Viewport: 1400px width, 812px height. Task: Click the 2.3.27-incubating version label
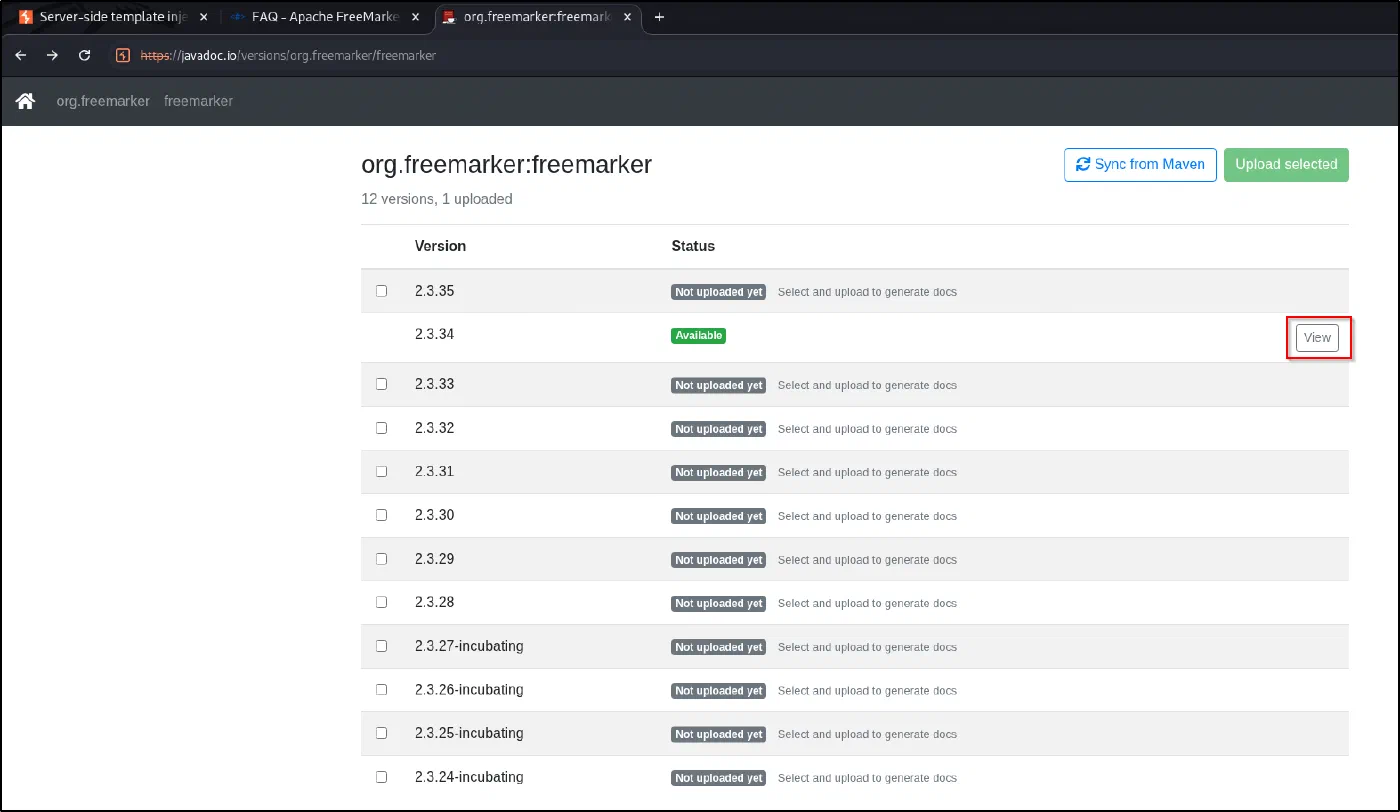point(469,646)
